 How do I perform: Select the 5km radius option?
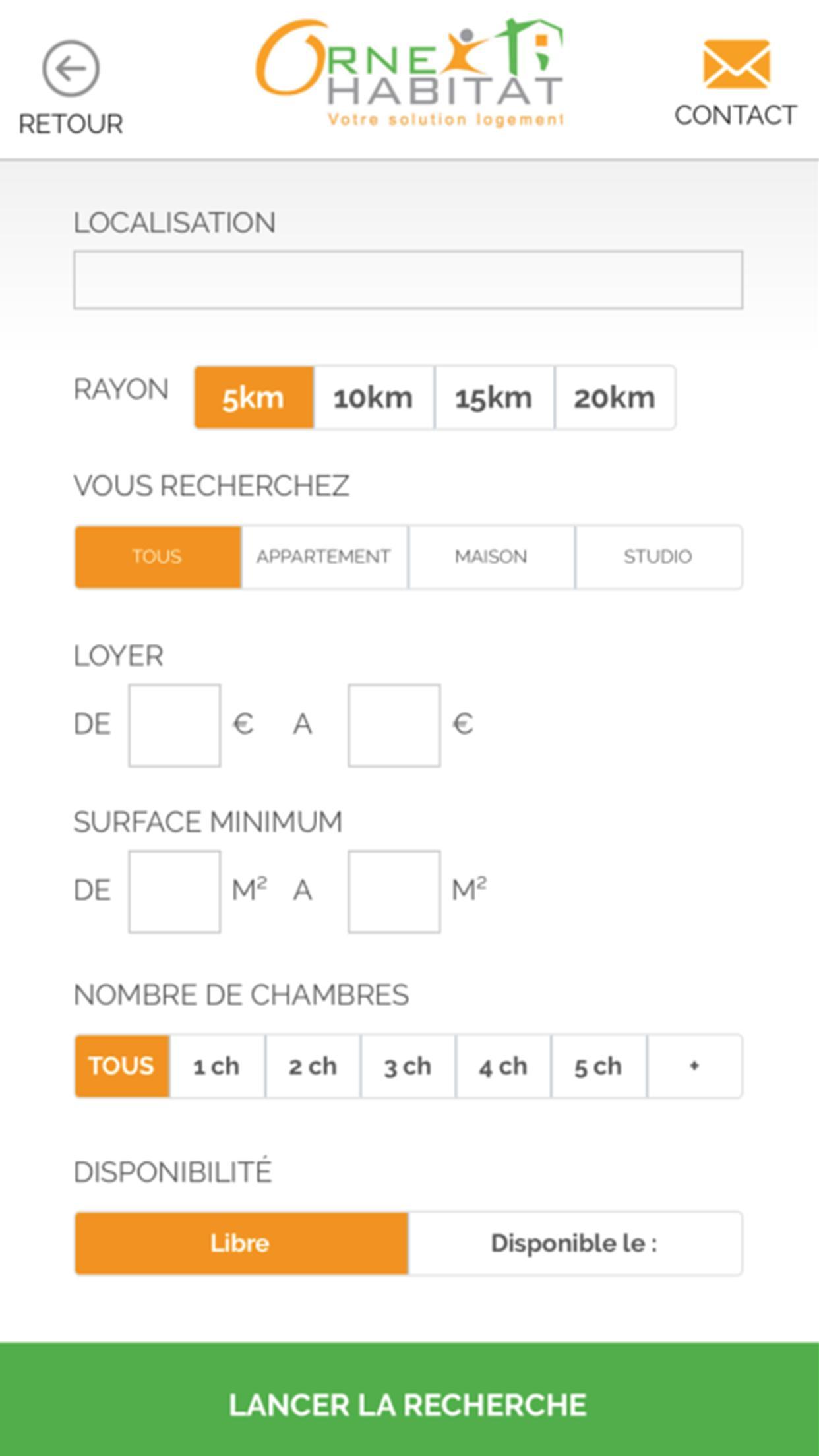pos(254,398)
